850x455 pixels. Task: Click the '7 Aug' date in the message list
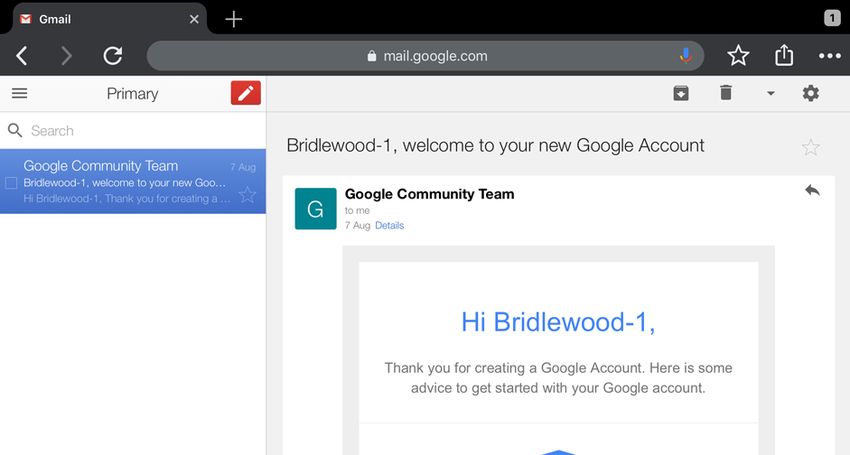[243, 167]
